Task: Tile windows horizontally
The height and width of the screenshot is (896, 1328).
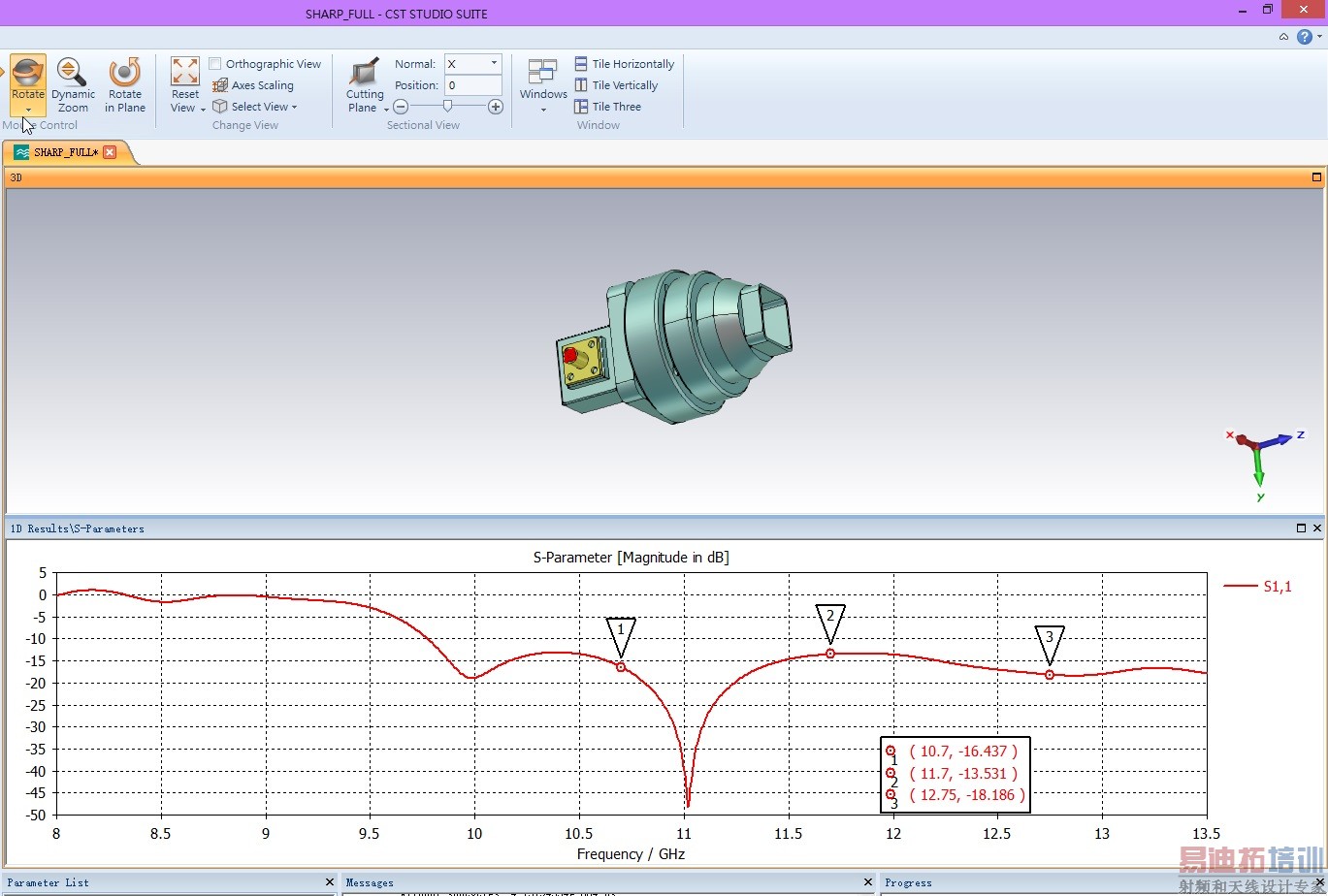Action: click(x=624, y=64)
